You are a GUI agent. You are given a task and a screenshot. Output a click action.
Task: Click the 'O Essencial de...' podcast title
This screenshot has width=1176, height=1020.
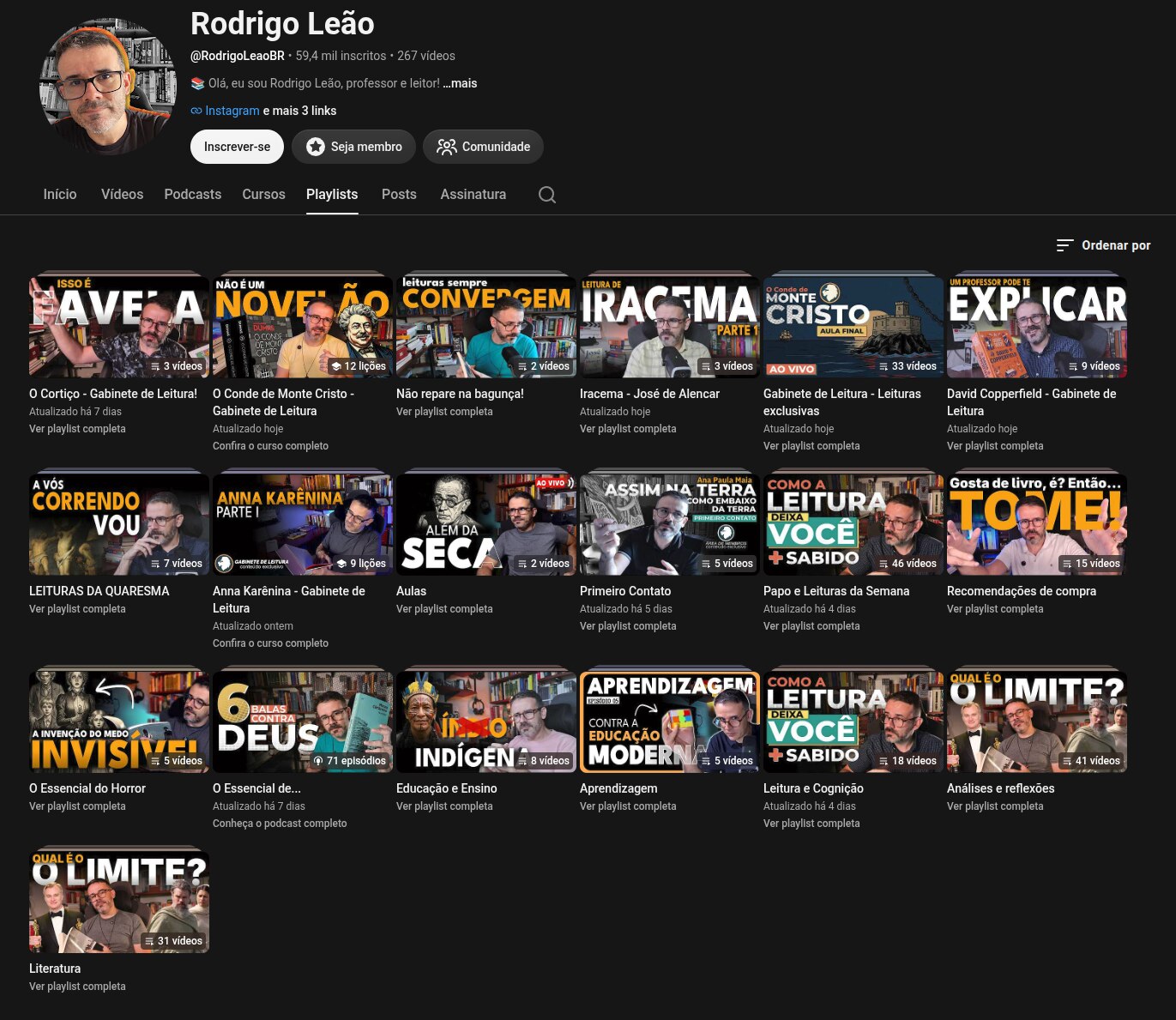[x=256, y=788]
